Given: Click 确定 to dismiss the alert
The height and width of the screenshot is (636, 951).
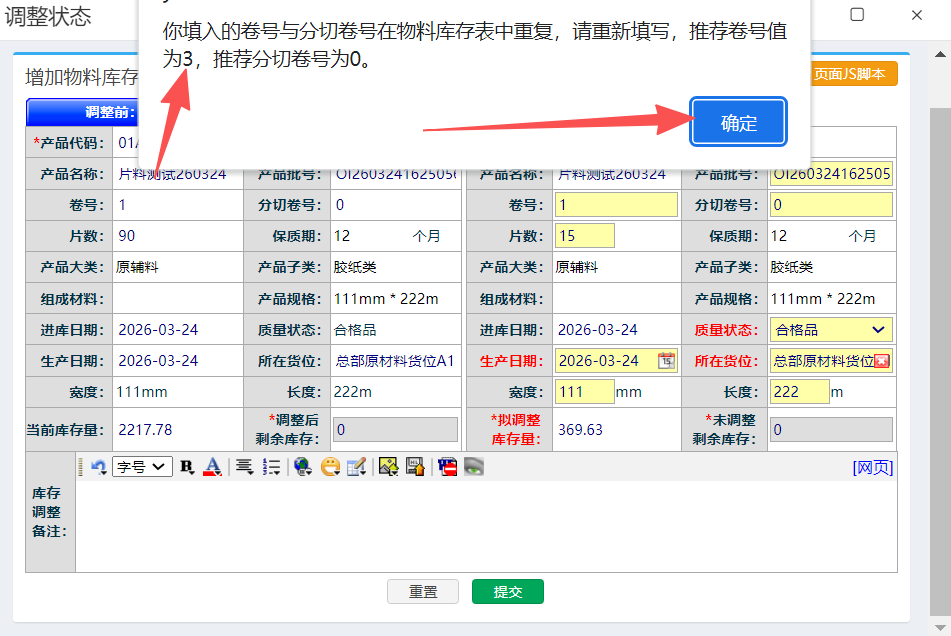Looking at the screenshot, I should click(x=738, y=123).
